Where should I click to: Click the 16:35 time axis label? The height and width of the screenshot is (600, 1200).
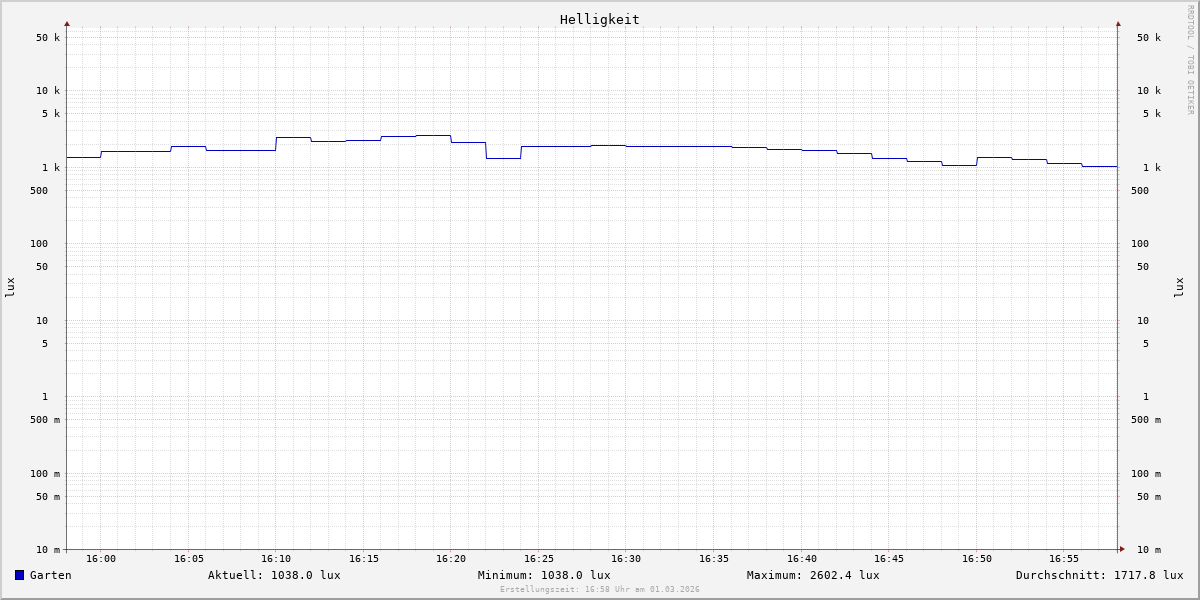(x=714, y=559)
